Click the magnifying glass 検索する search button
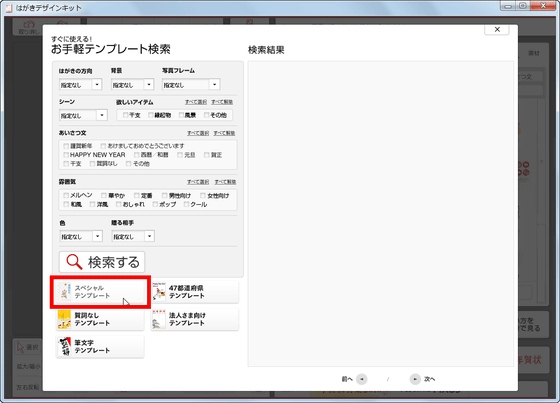Image resolution: width=560 pixels, height=403 pixels. pos(102,262)
